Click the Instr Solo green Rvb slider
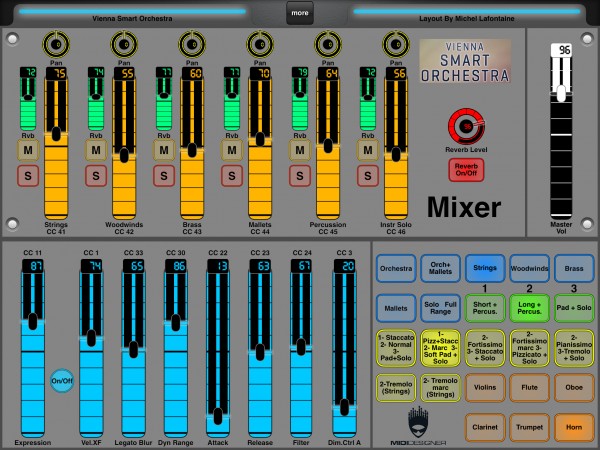Image resolution: width=600 pixels, height=450 pixels. click(x=368, y=99)
